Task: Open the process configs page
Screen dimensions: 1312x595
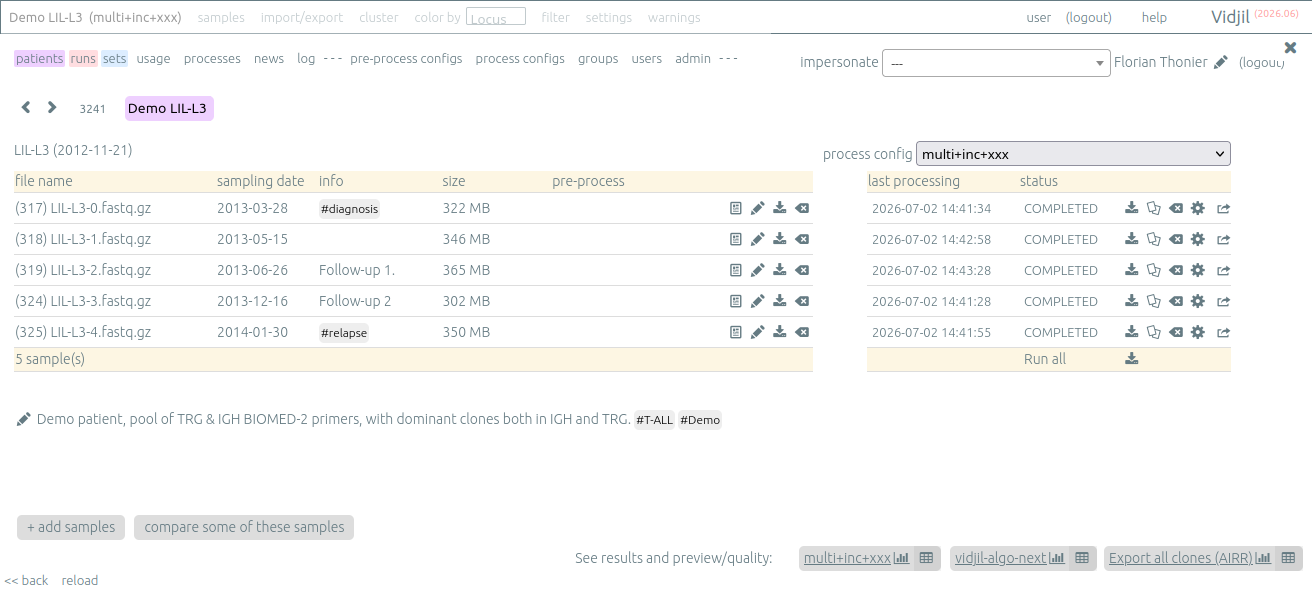Action: pyautogui.click(x=520, y=59)
